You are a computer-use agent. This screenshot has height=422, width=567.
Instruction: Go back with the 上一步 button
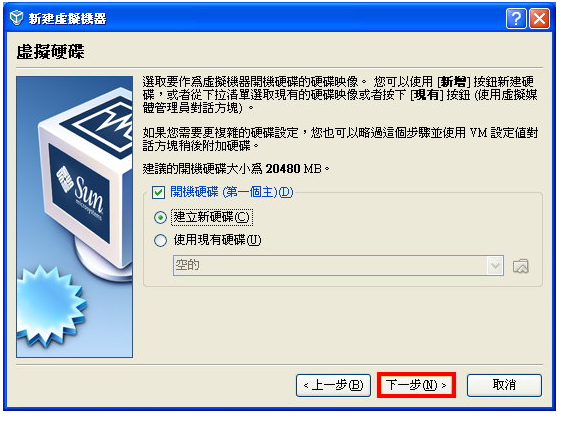(333, 385)
